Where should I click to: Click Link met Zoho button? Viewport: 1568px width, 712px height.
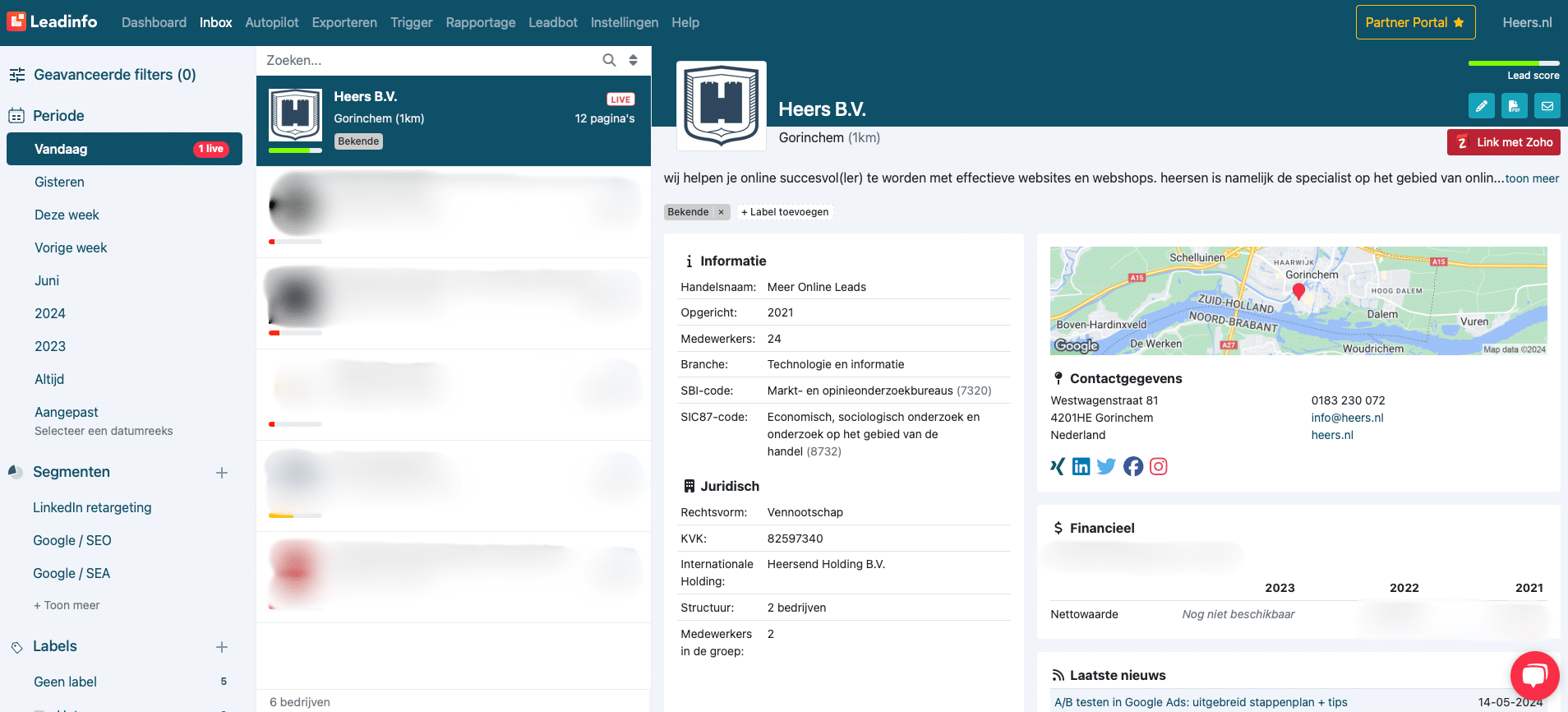tap(1504, 142)
